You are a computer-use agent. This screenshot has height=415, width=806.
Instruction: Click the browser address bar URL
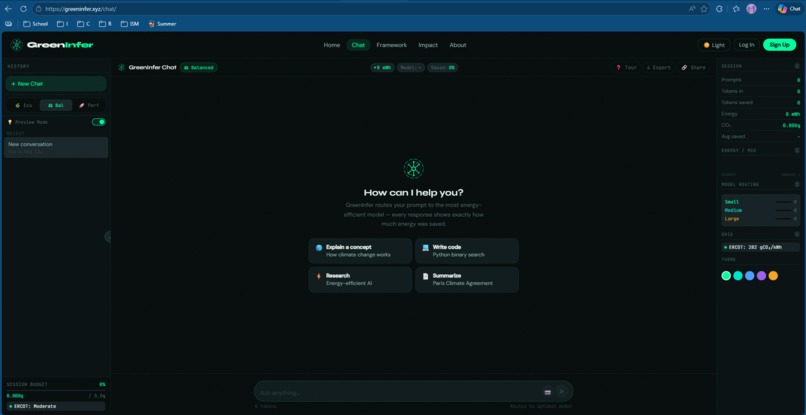81,9
